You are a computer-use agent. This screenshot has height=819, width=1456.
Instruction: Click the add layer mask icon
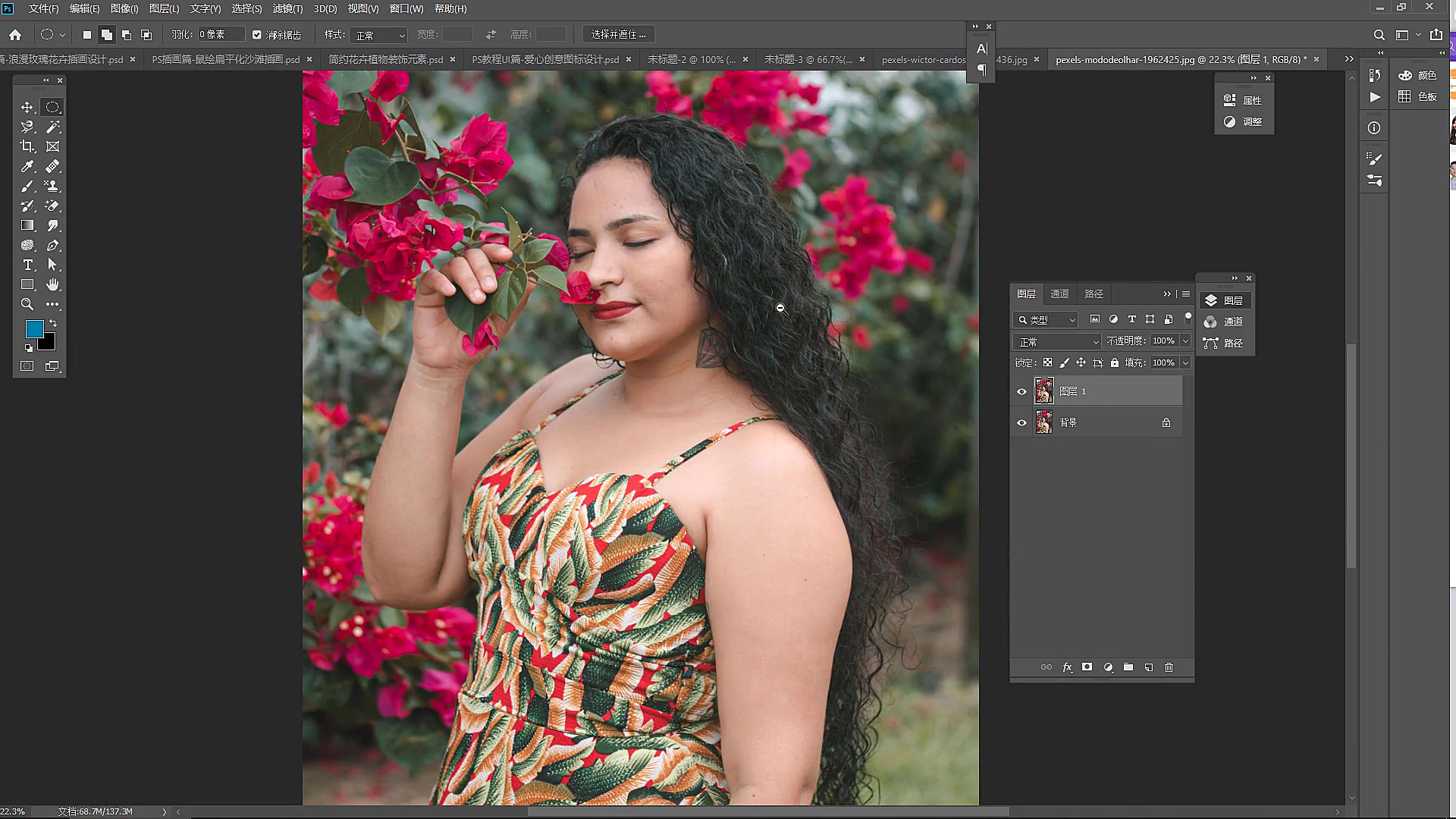pyautogui.click(x=1087, y=667)
